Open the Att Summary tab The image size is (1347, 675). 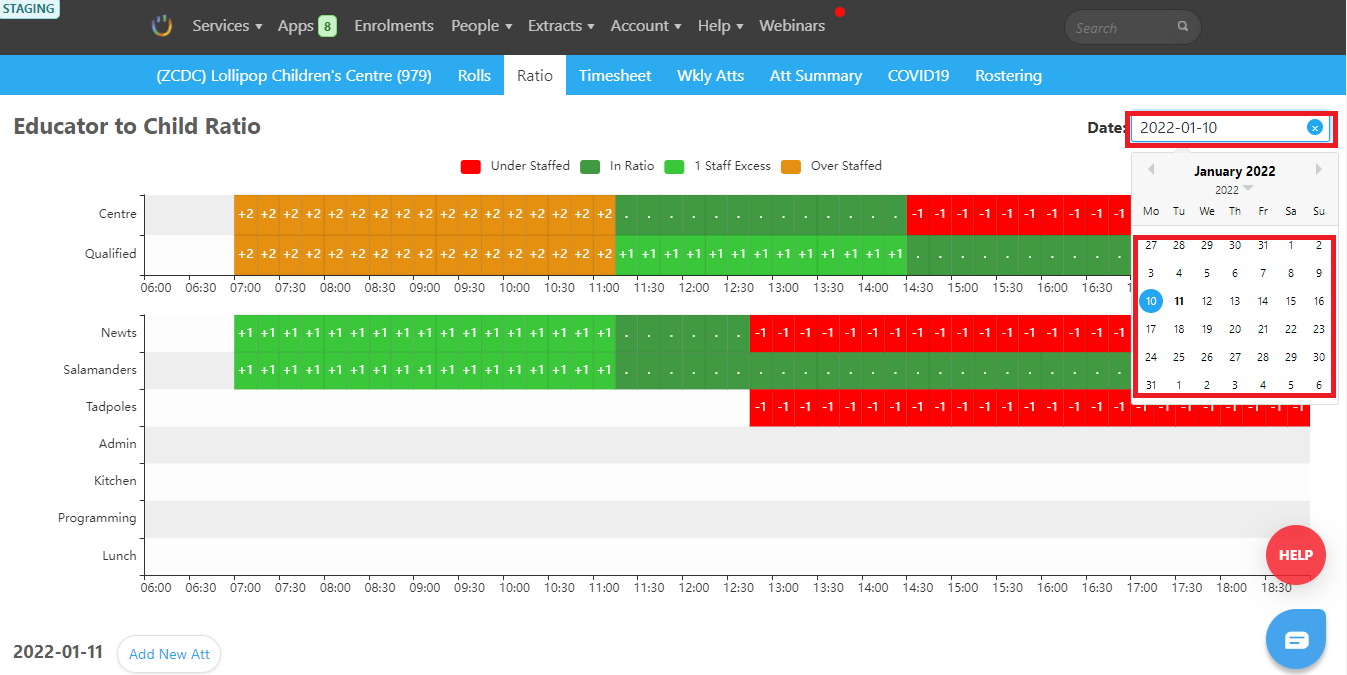click(816, 75)
